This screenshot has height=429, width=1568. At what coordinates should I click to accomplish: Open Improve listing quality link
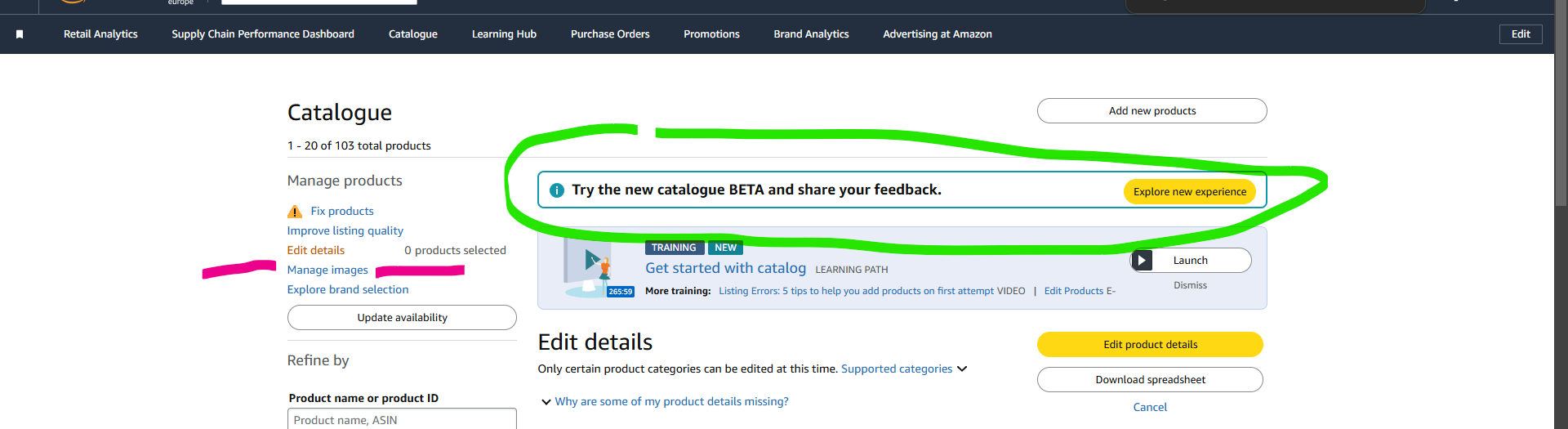coord(345,231)
